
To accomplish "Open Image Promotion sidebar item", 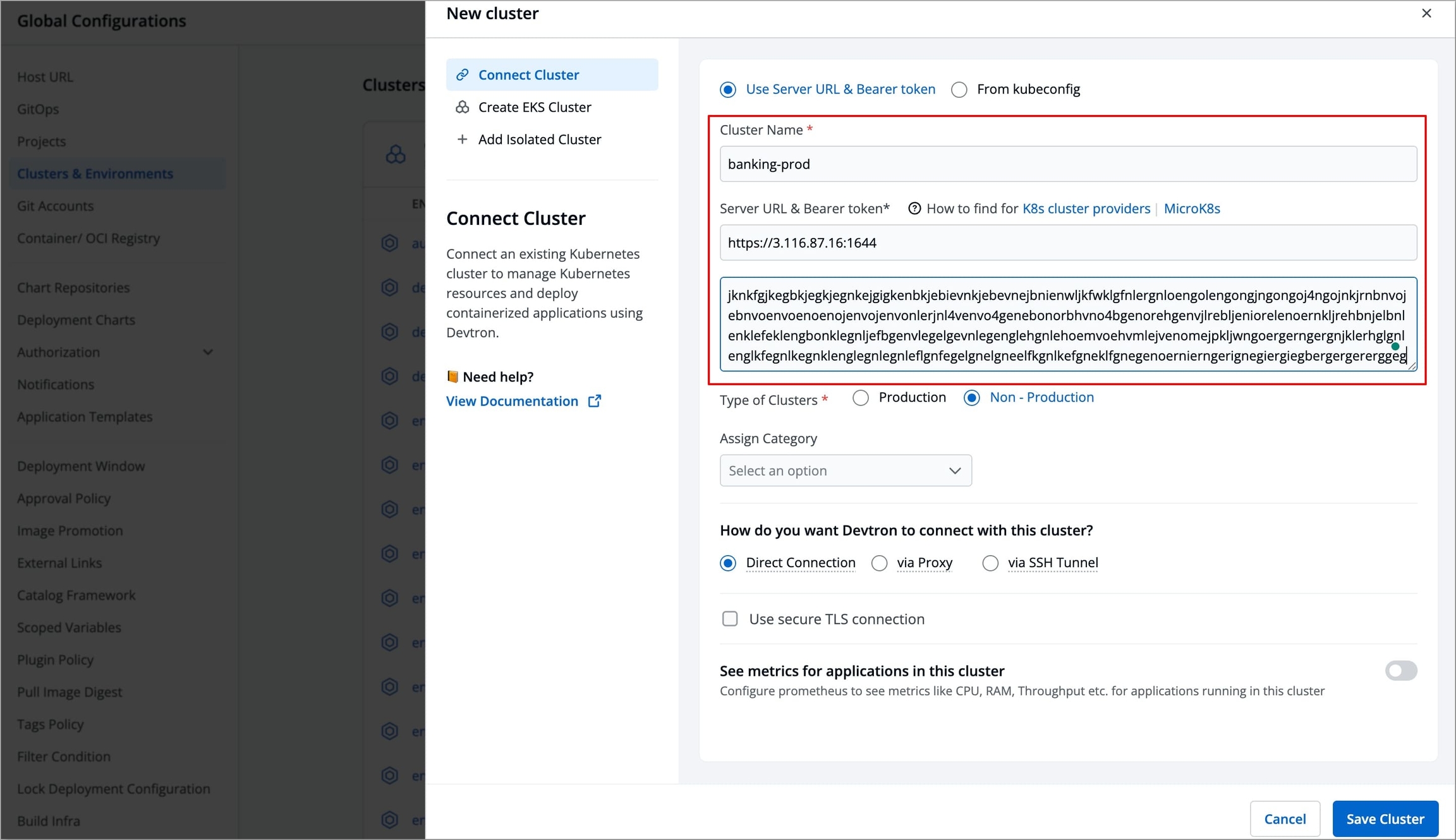I will (70, 530).
